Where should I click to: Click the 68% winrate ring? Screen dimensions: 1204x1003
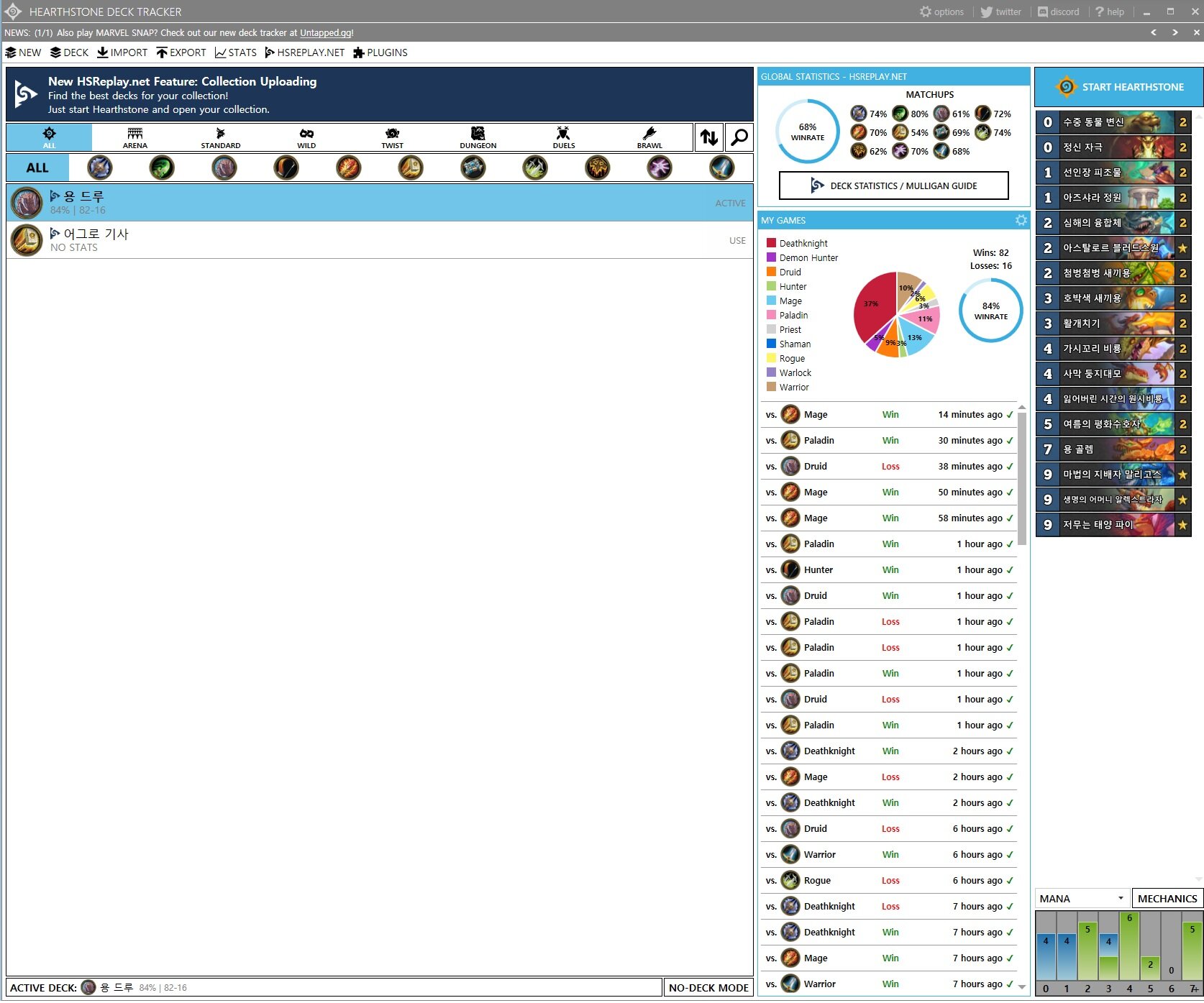pos(808,132)
